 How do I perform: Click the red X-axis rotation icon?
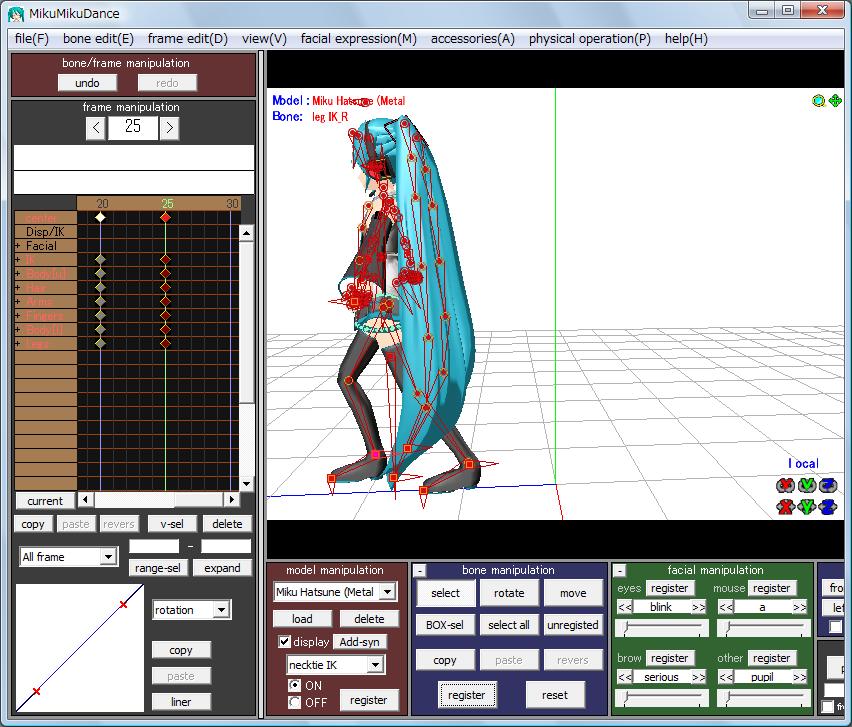click(785, 485)
